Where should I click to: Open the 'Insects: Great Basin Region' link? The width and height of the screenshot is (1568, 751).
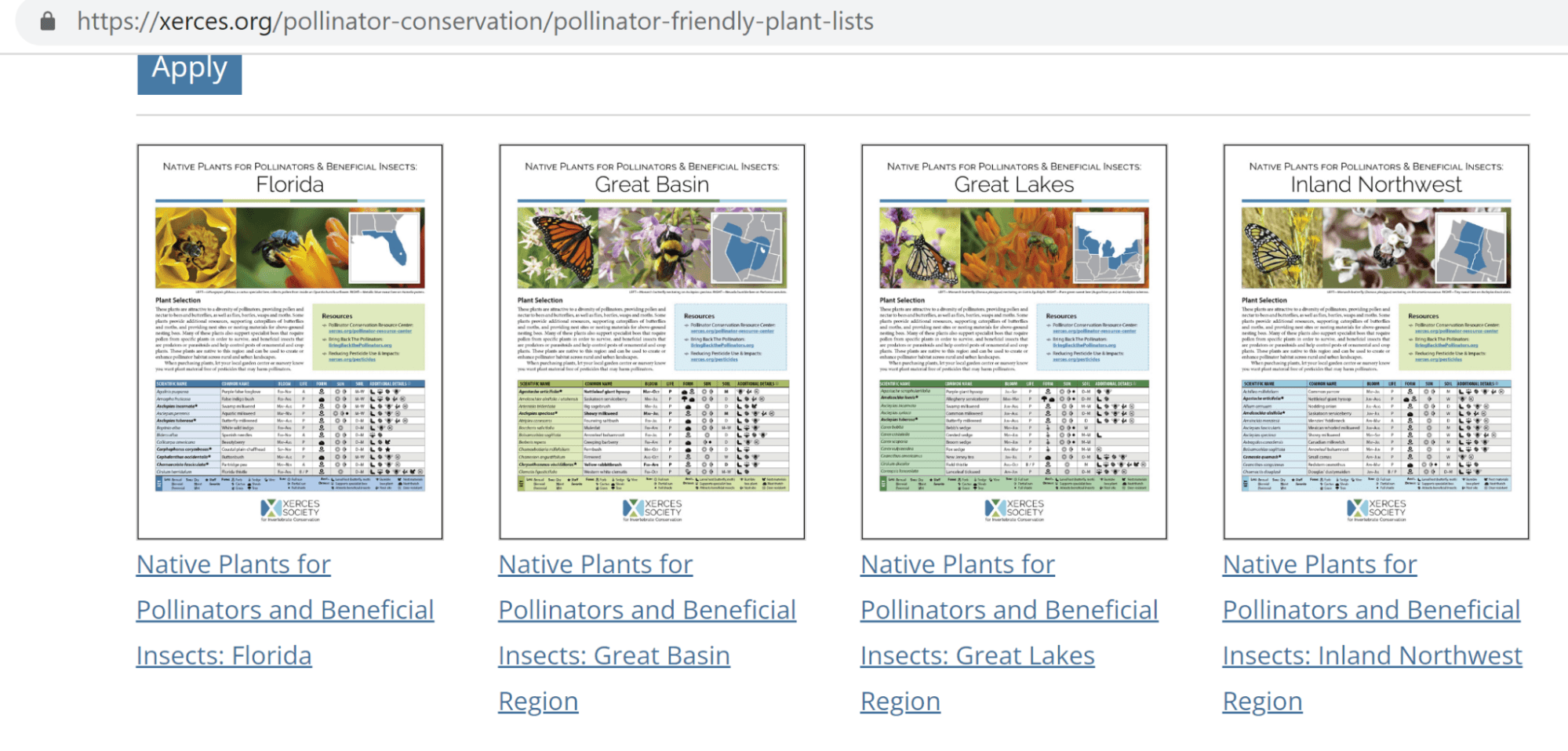click(x=613, y=655)
